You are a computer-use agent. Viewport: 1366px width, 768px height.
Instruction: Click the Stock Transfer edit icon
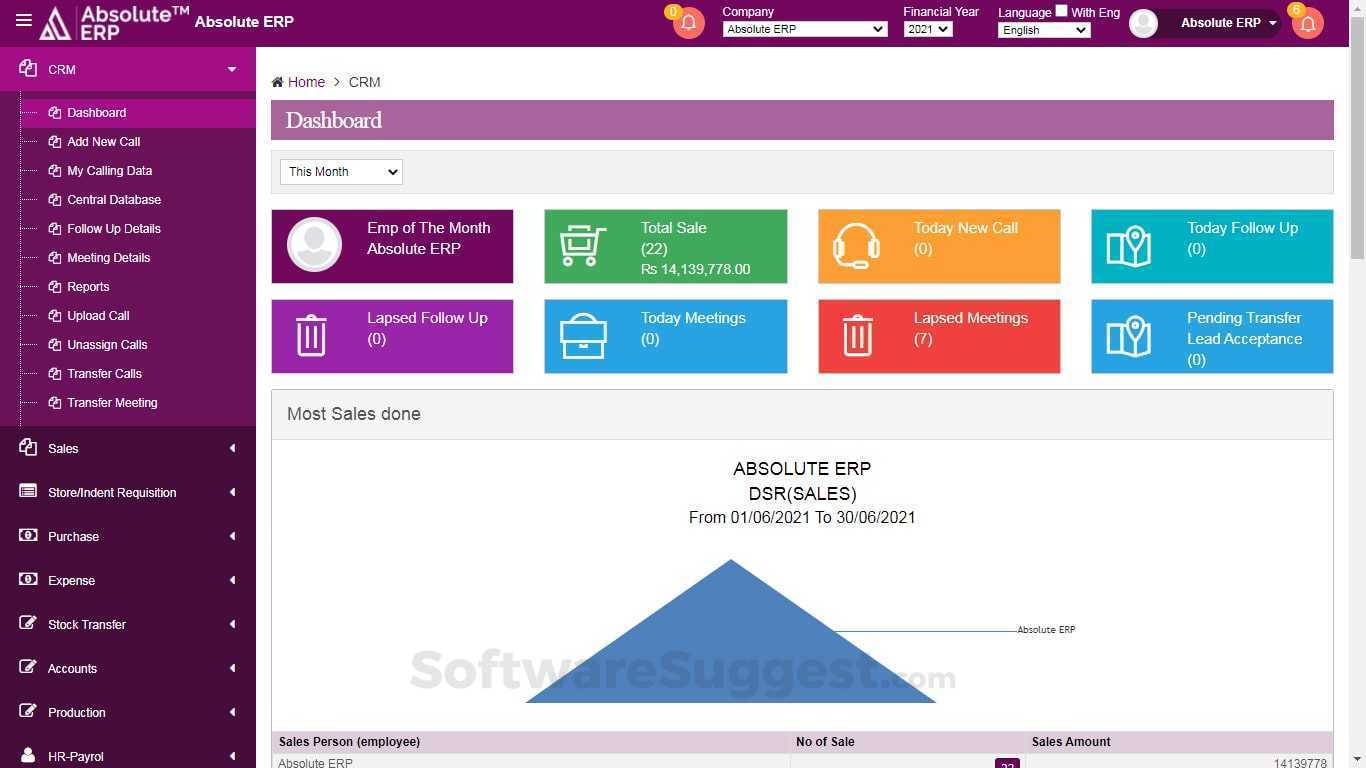[28, 623]
